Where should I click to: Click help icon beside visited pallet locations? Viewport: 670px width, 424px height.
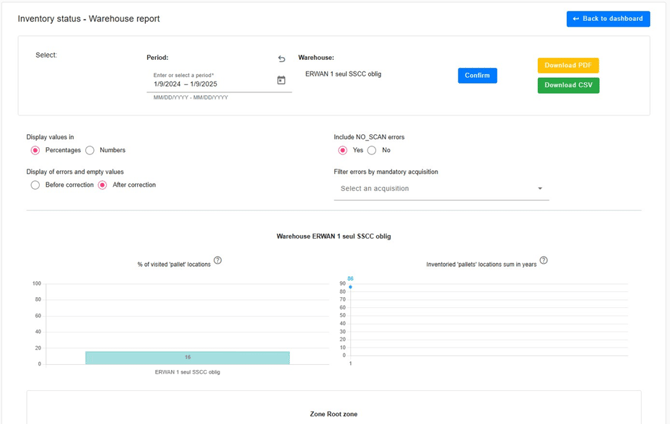218,261
